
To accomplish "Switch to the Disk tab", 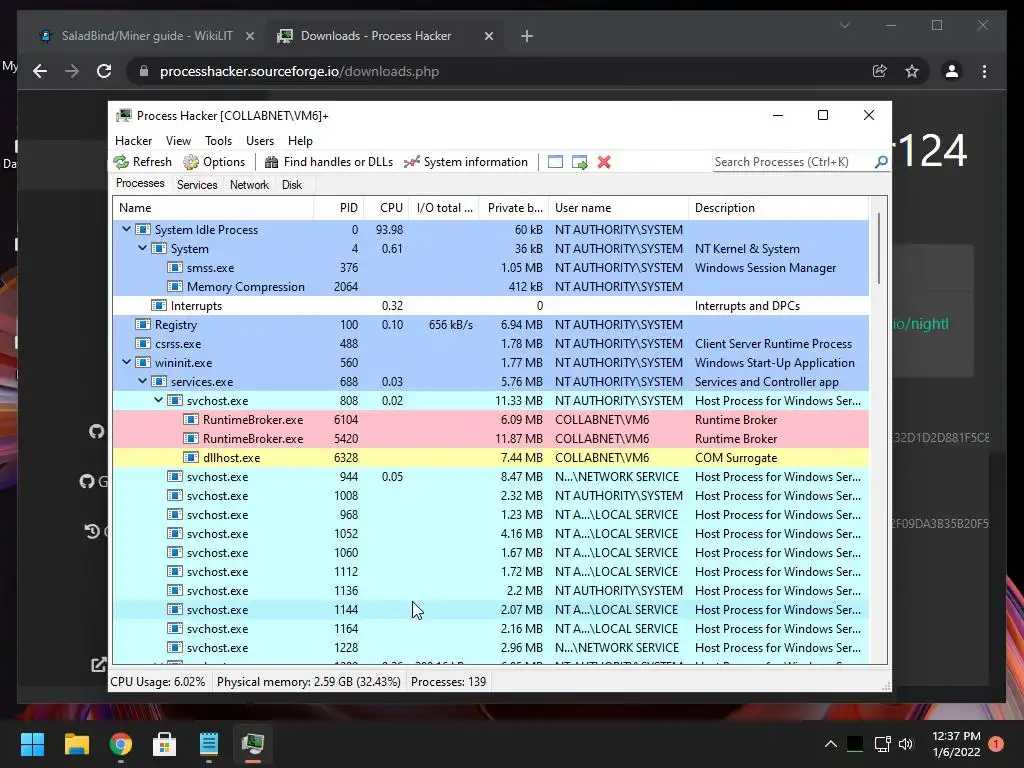I will [x=292, y=185].
